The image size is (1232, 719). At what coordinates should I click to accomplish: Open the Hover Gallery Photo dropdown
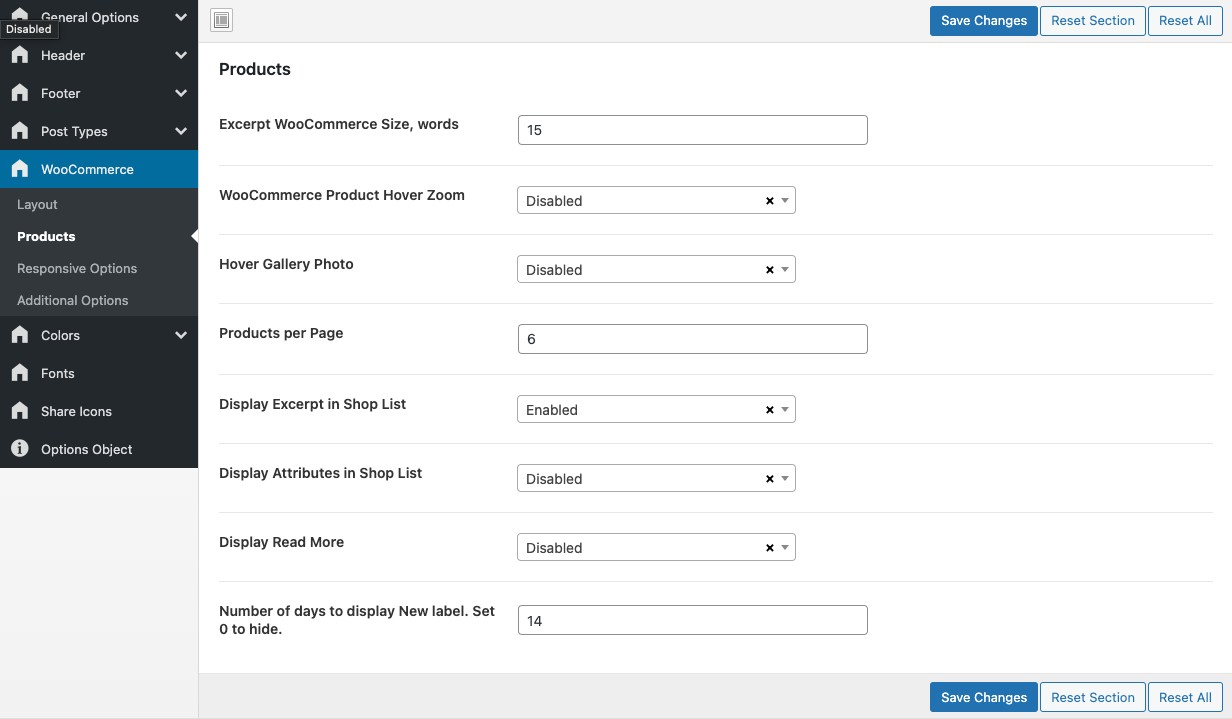coord(656,269)
